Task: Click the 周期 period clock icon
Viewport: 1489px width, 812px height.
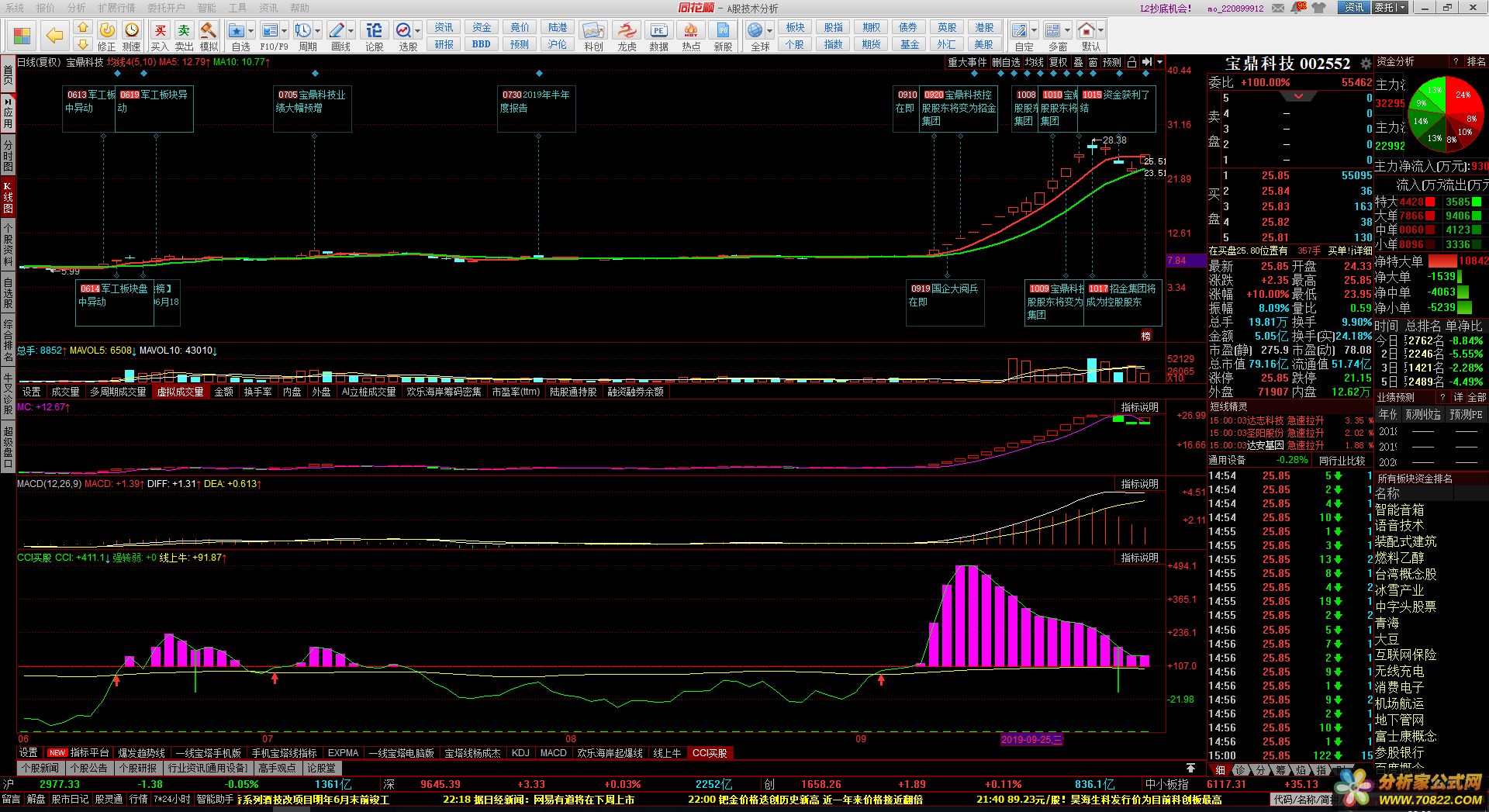Action: 303,31
